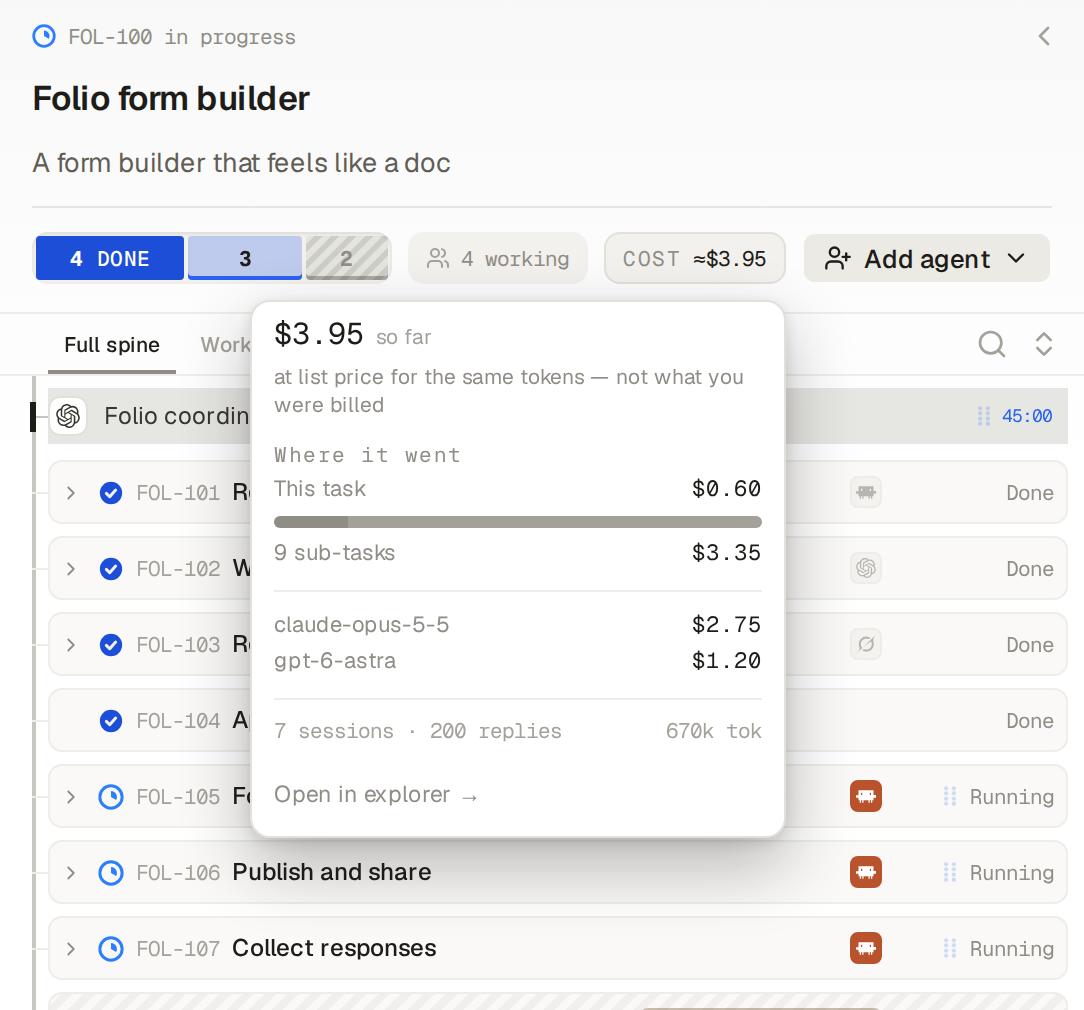The image size is (1084, 1010).
Task: Collapse the panel with the back chevron
Action: [x=1044, y=37]
